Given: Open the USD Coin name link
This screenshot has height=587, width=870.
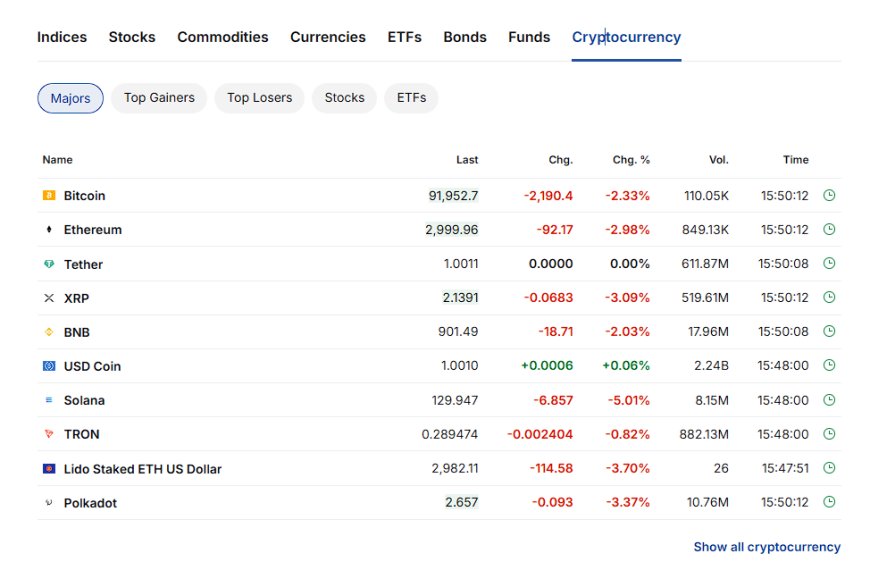Looking at the screenshot, I should pyautogui.click(x=92, y=366).
